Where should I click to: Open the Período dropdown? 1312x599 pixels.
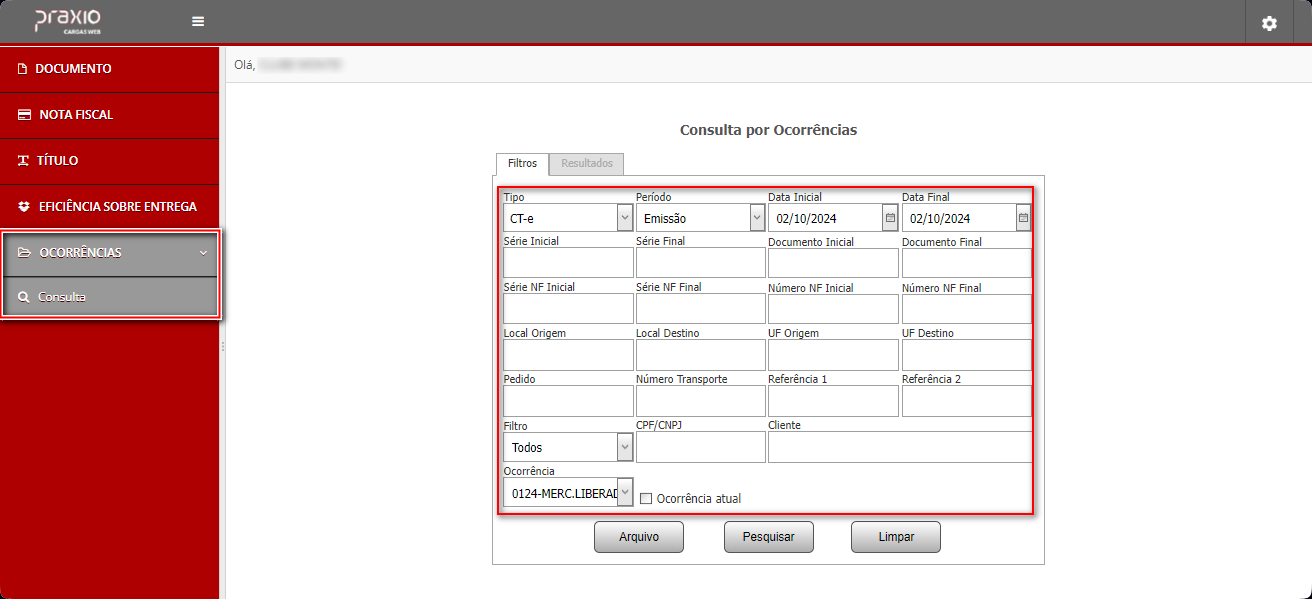tap(701, 218)
